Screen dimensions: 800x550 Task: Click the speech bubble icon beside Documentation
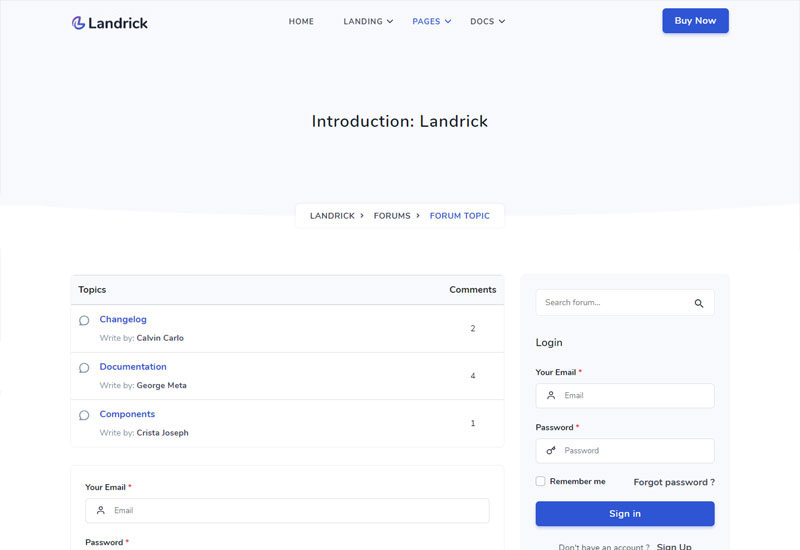[x=84, y=368]
